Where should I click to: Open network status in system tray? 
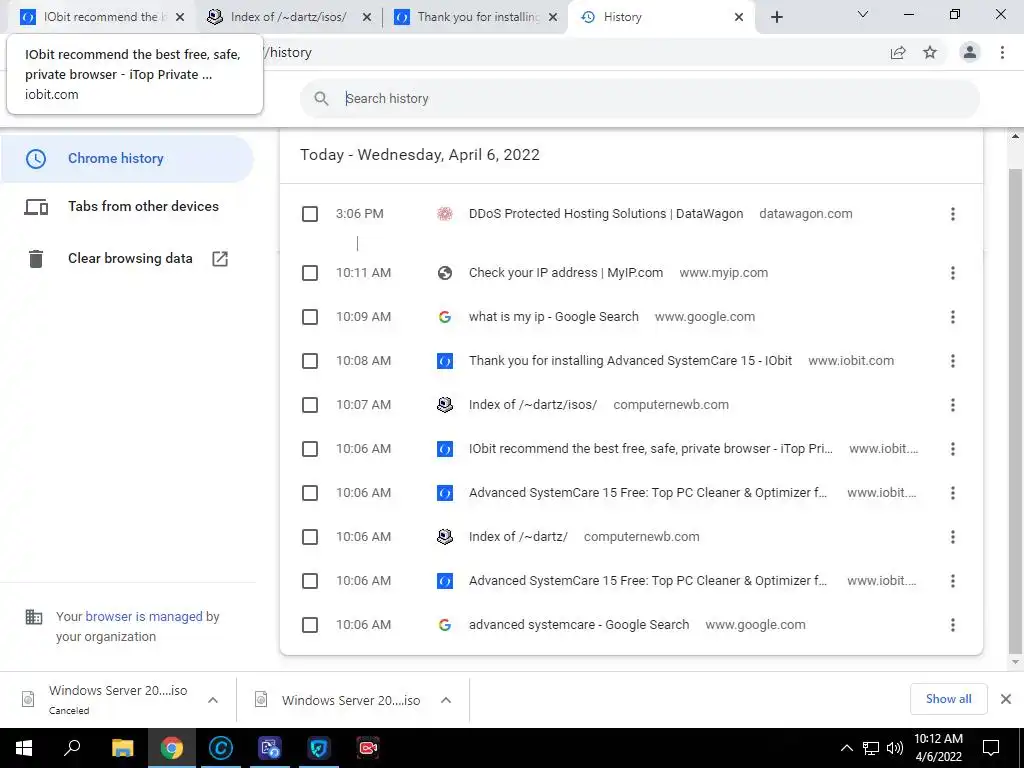pos(871,748)
